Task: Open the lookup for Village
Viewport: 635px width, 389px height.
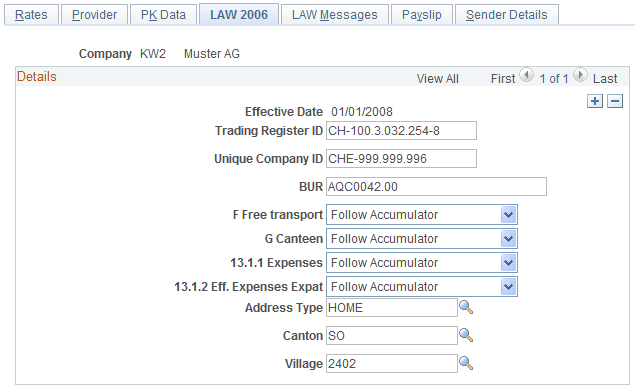Action: (x=466, y=363)
